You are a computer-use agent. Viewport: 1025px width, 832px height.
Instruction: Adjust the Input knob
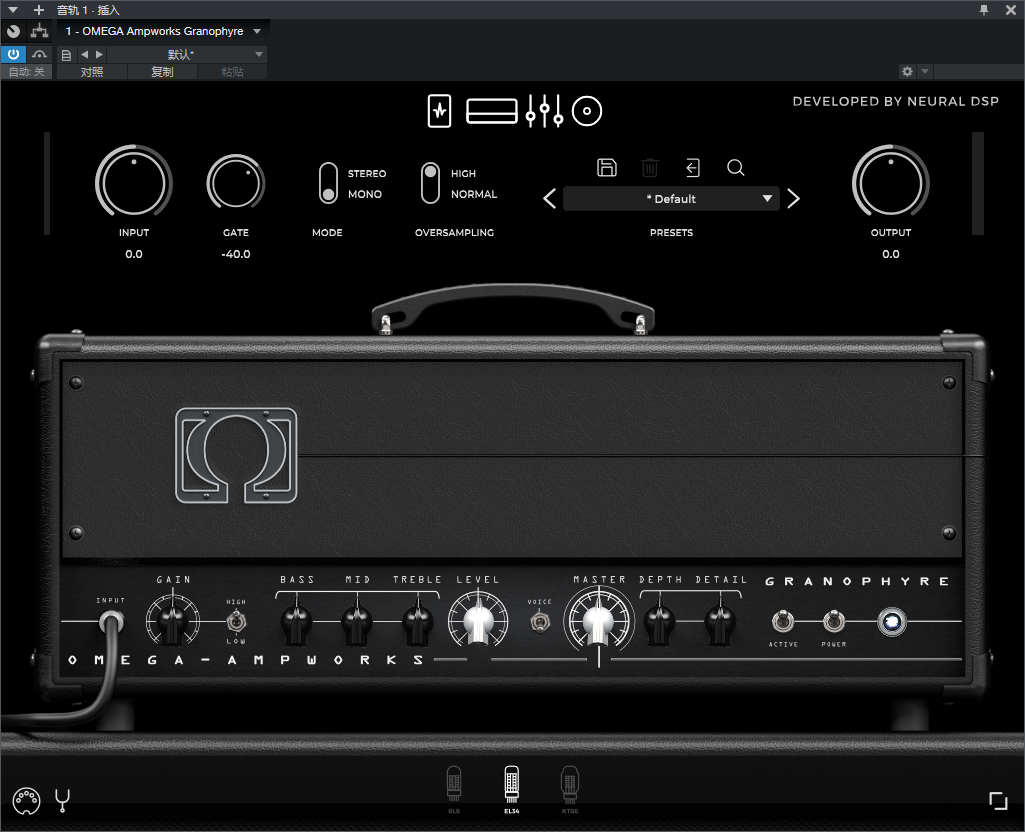pyautogui.click(x=133, y=181)
